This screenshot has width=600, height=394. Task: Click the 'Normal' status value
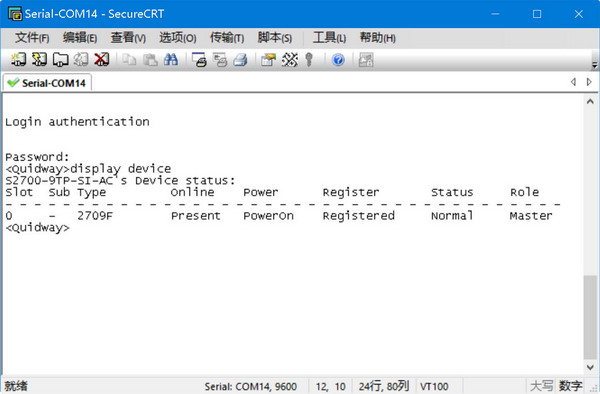click(x=452, y=216)
